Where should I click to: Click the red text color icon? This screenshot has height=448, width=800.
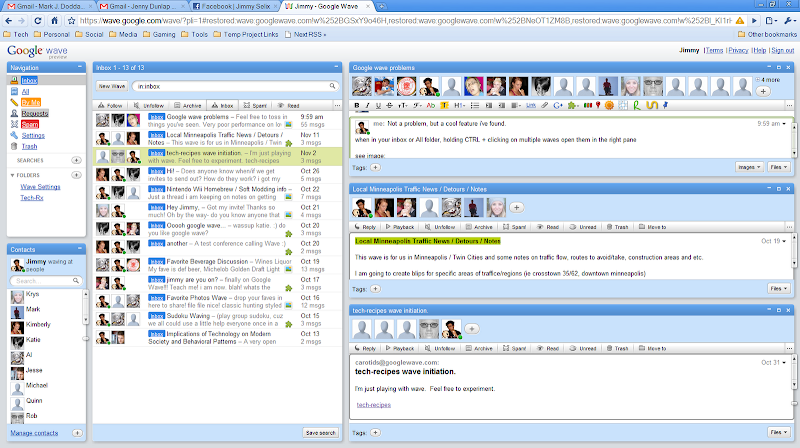[x=431, y=106]
